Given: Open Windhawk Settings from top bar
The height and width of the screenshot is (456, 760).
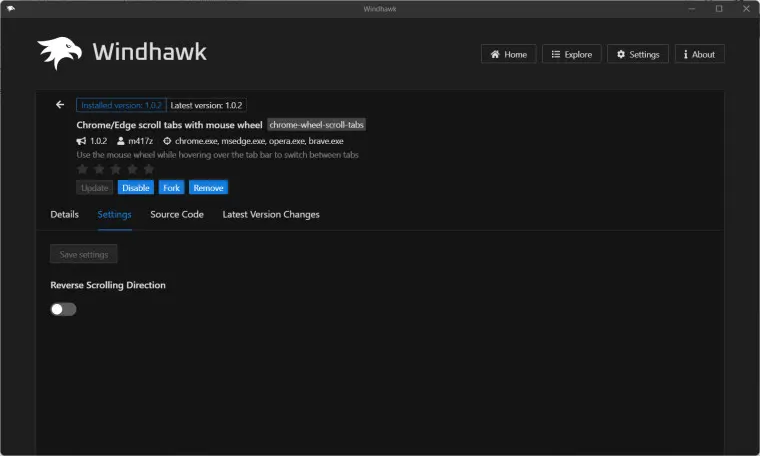Looking at the screenshot, I should 638,54.
